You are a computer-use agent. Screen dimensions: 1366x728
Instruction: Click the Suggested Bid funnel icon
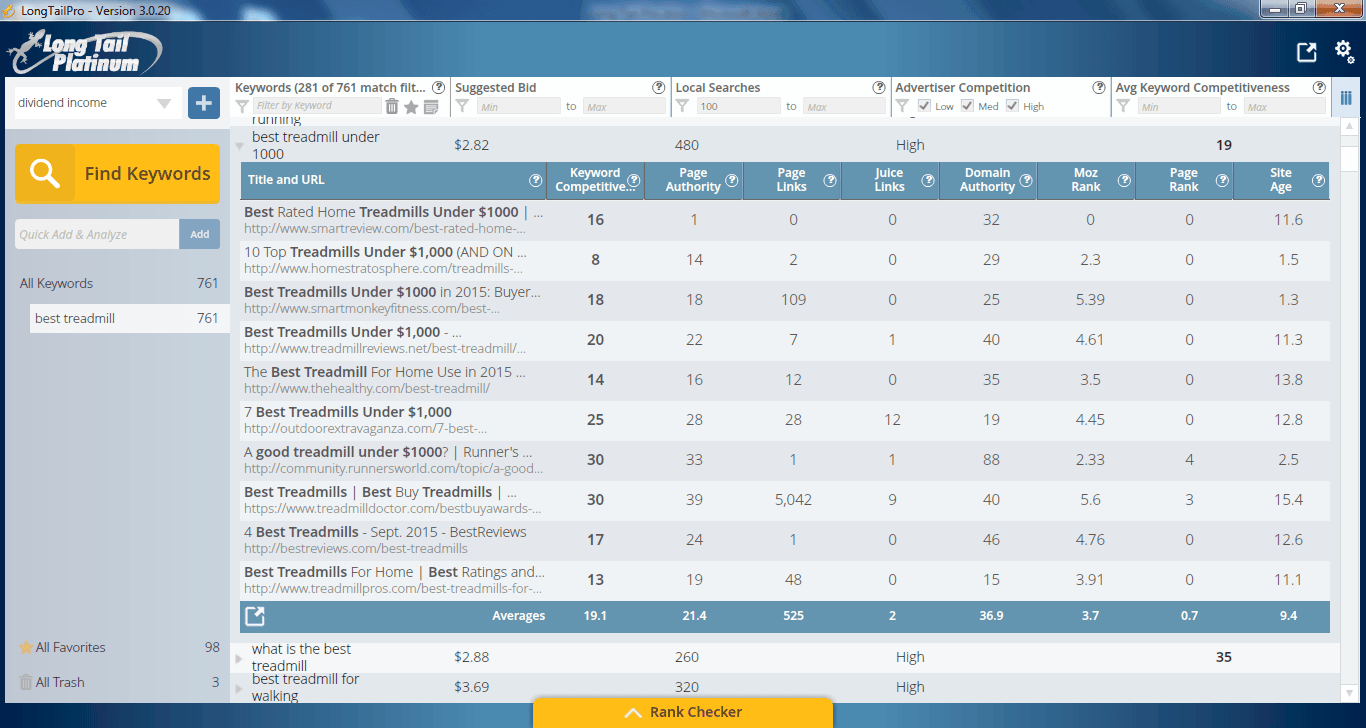click(x=462, y=106)
